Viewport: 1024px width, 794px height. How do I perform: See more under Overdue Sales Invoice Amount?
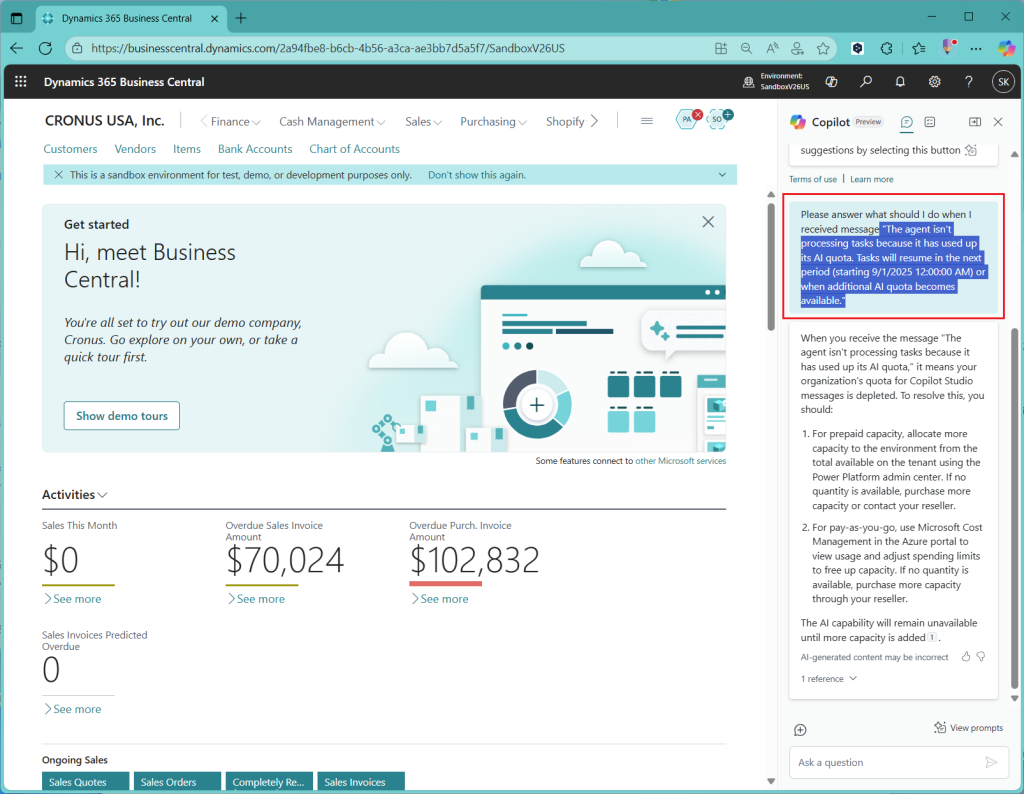pyautogui.click(x=256, y=599)
